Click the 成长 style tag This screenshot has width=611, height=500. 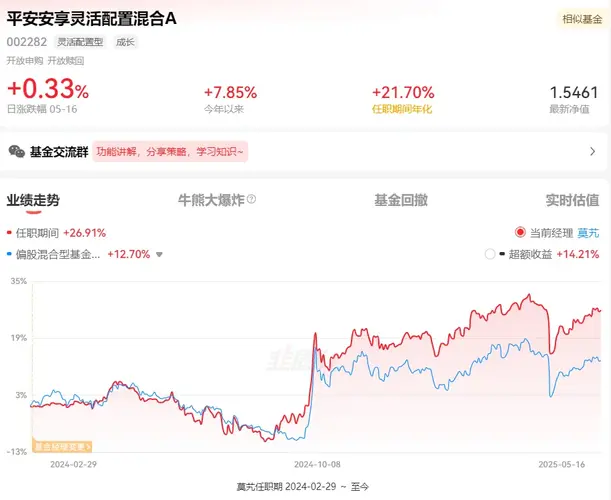pyautogui.click(x=126, y=42)
